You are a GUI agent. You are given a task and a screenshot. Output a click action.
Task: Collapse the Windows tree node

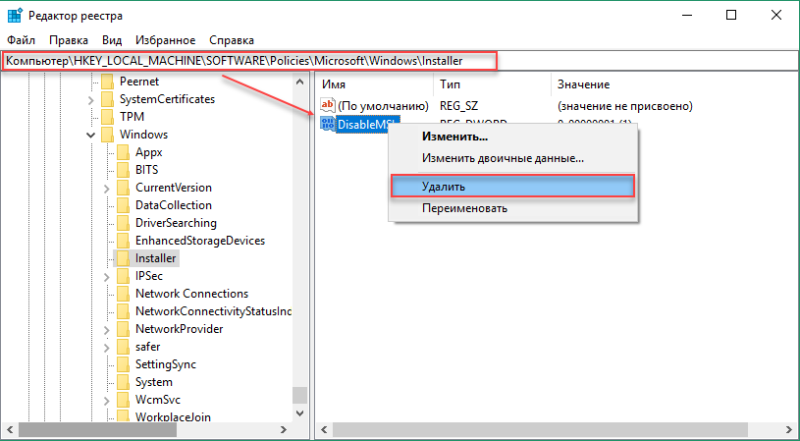tap(91, 135)
